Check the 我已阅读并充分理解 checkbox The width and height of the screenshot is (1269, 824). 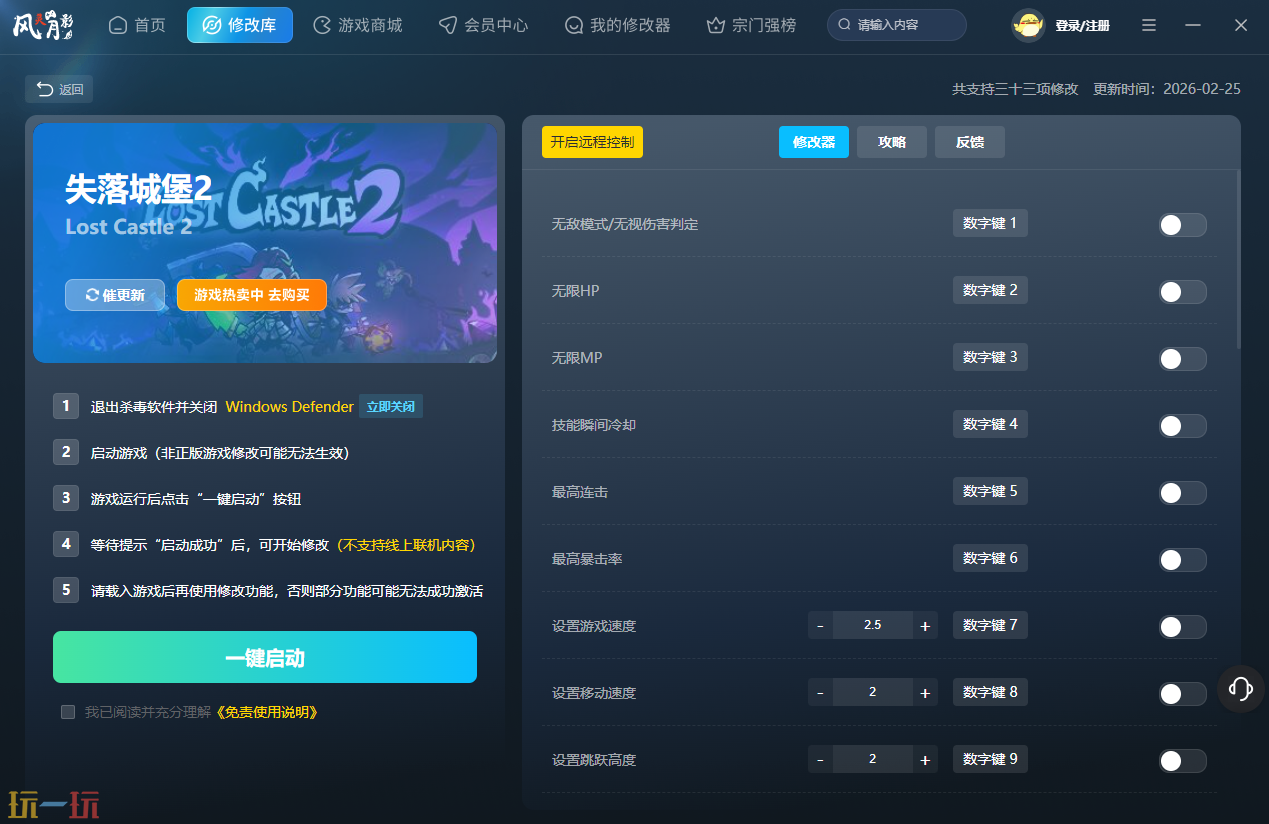[68, 712]
